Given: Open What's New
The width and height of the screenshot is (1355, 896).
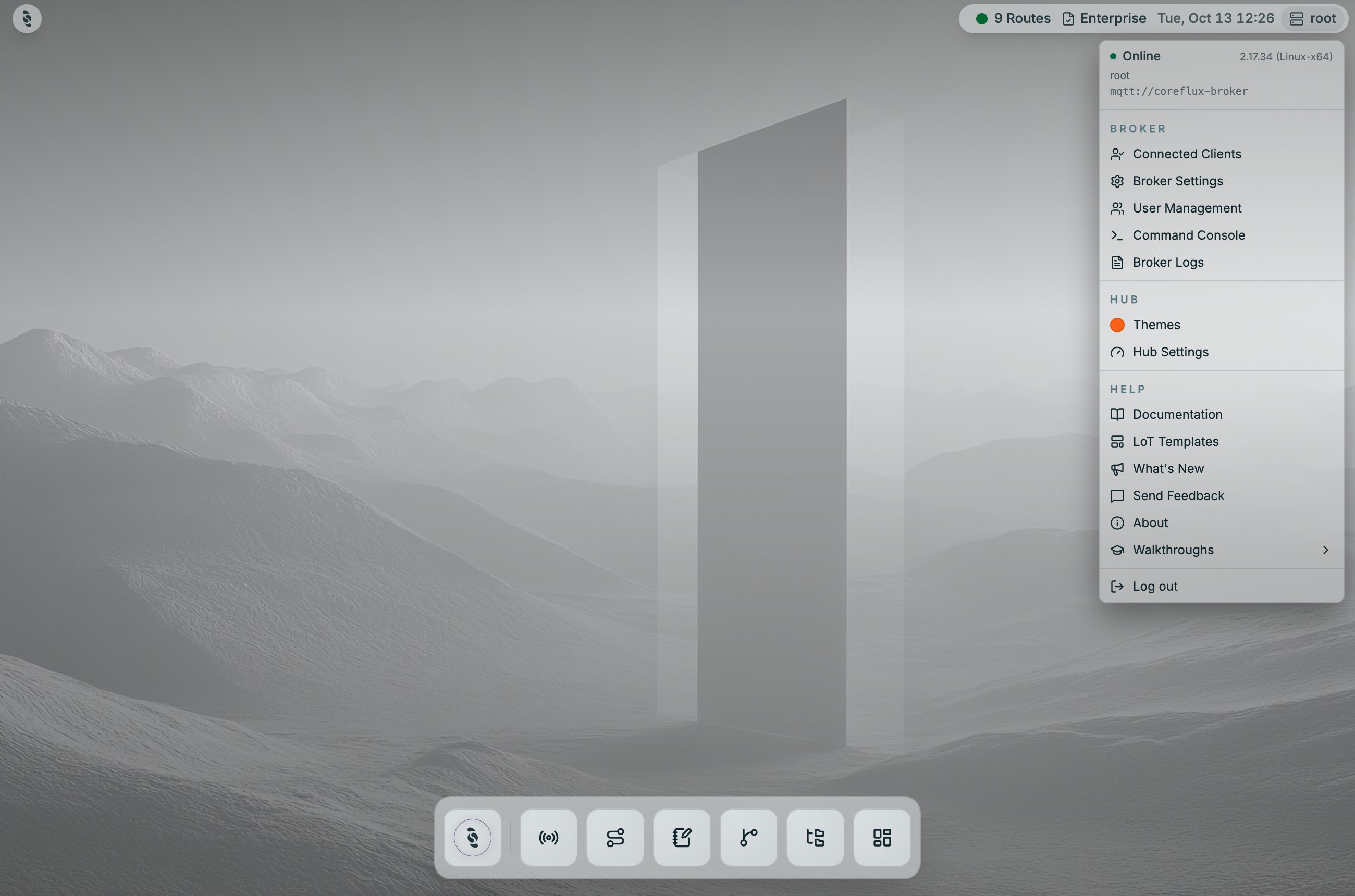Looking at the screenshot, I should pyautogui.click(x=1221, y=469).
